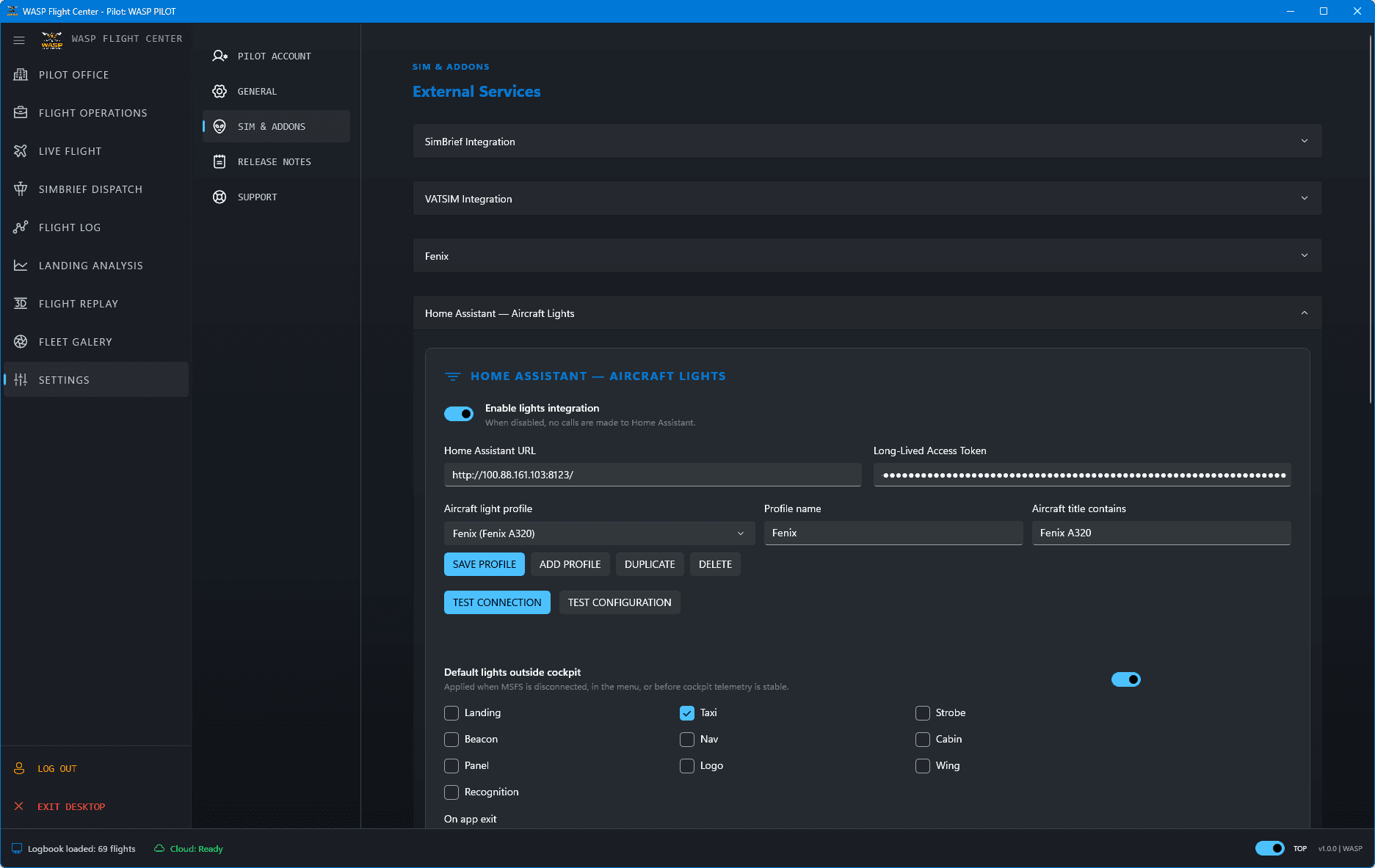
Task: Open the Aircraft light profile dropdown
Action: click(x=599, y=533)
